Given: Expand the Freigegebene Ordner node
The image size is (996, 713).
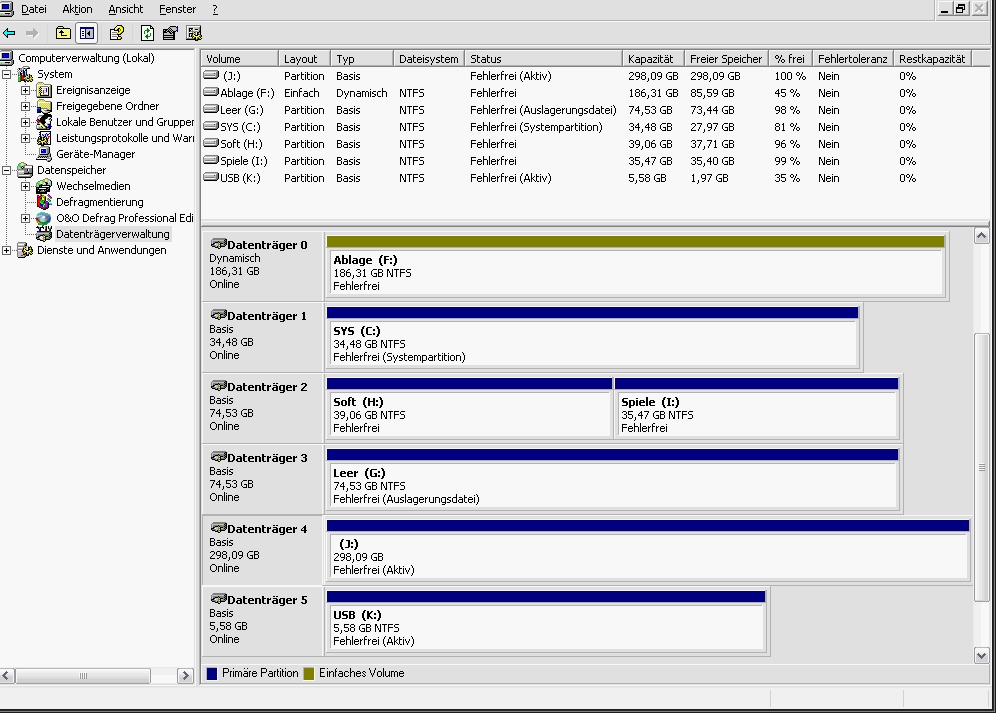Looking at the screenshot, I should pos(25,106).
